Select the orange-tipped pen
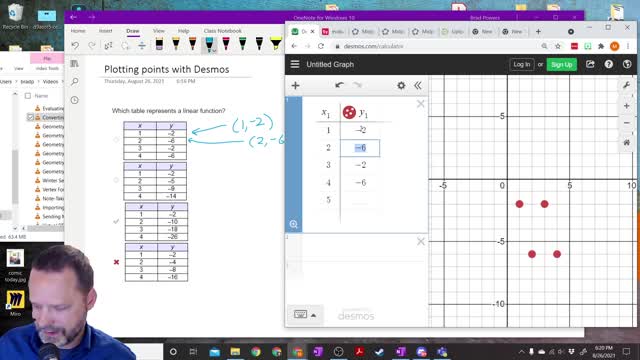The height and width of the screenshot is (360, 640). tap(193, 44)
